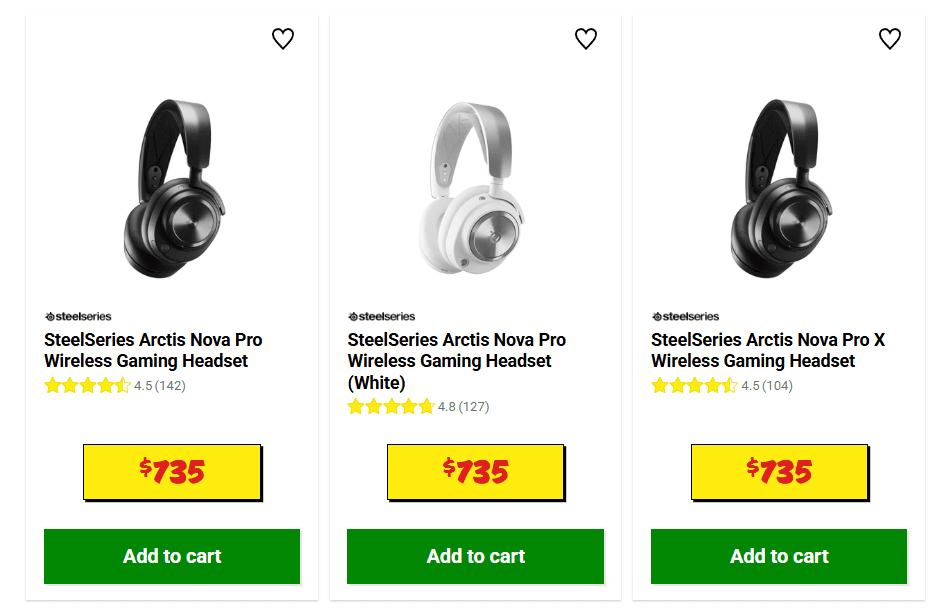933x608 pixels.
Task: Toggle wishlist heart on white Arctis Nova Pro
Action: 586,39
